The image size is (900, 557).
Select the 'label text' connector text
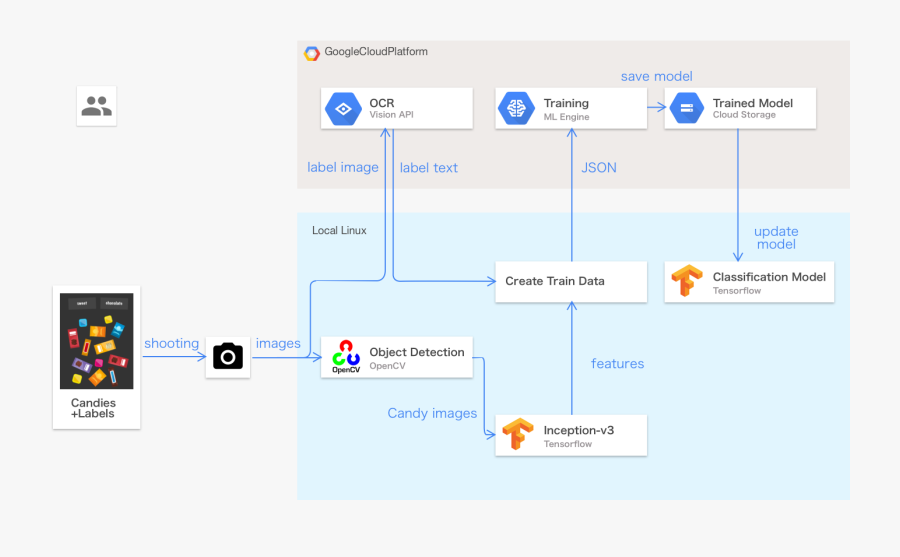(x=429, y=168)
